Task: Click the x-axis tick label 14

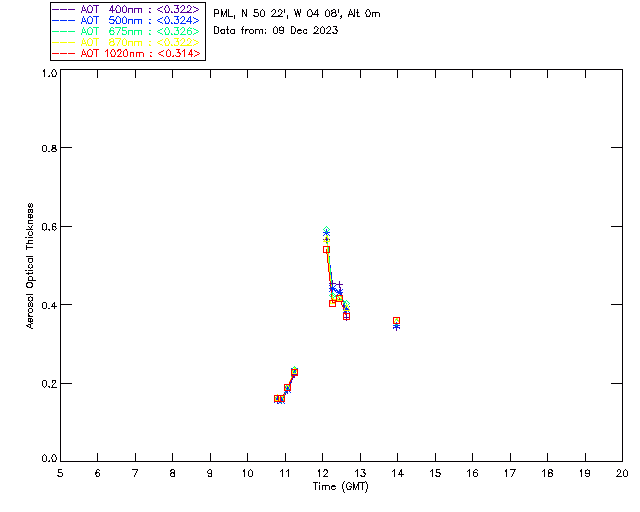Action: (x=398, y=474)
